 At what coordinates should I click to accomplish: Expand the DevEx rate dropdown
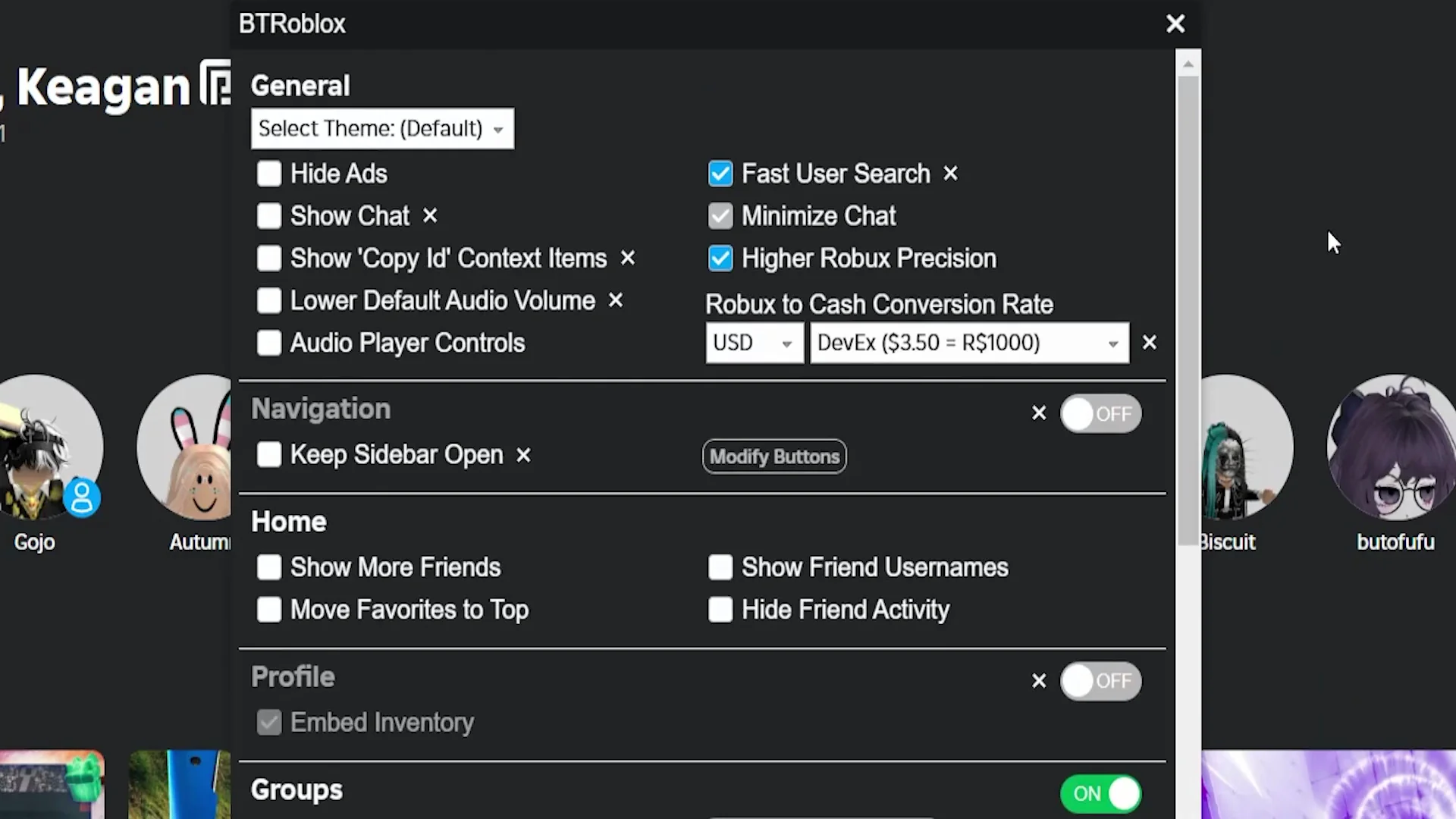click(x=968, y=344)
